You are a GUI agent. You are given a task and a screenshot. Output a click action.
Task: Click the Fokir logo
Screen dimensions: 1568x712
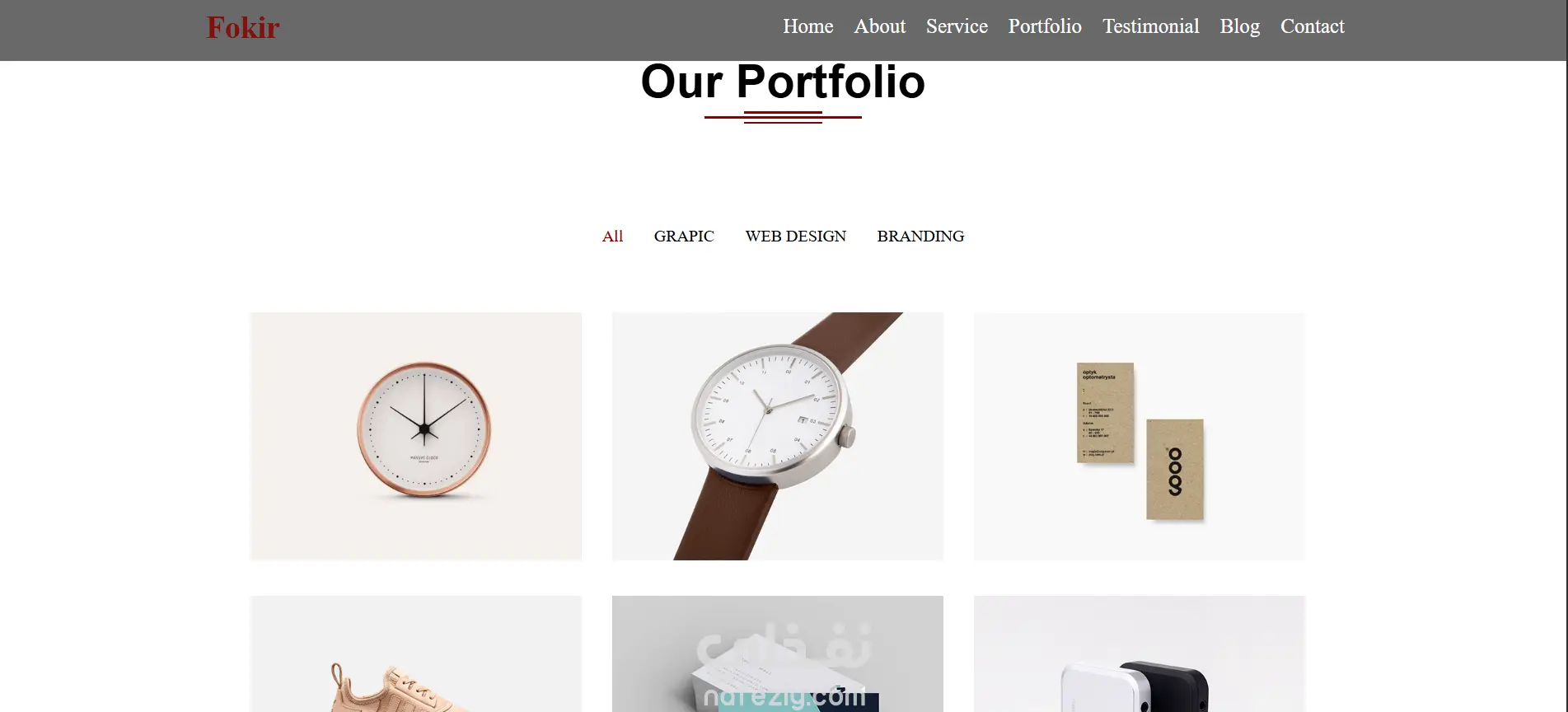[x=243, y=27]
